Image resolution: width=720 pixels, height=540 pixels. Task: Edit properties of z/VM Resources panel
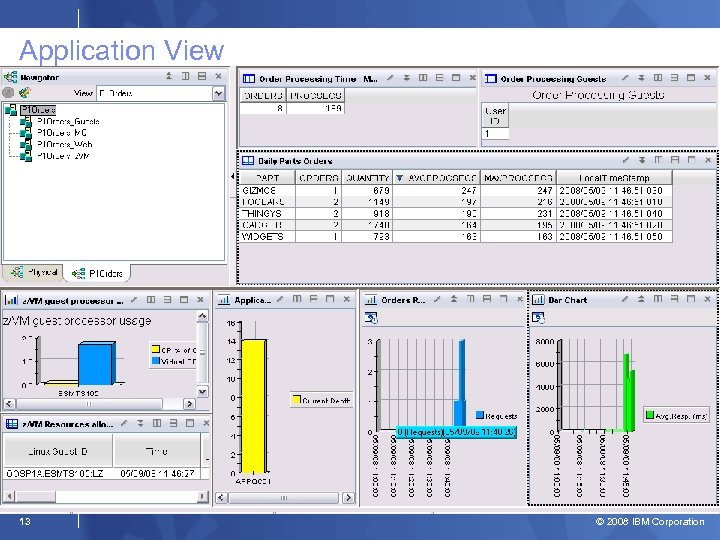[x=124, y=423]
